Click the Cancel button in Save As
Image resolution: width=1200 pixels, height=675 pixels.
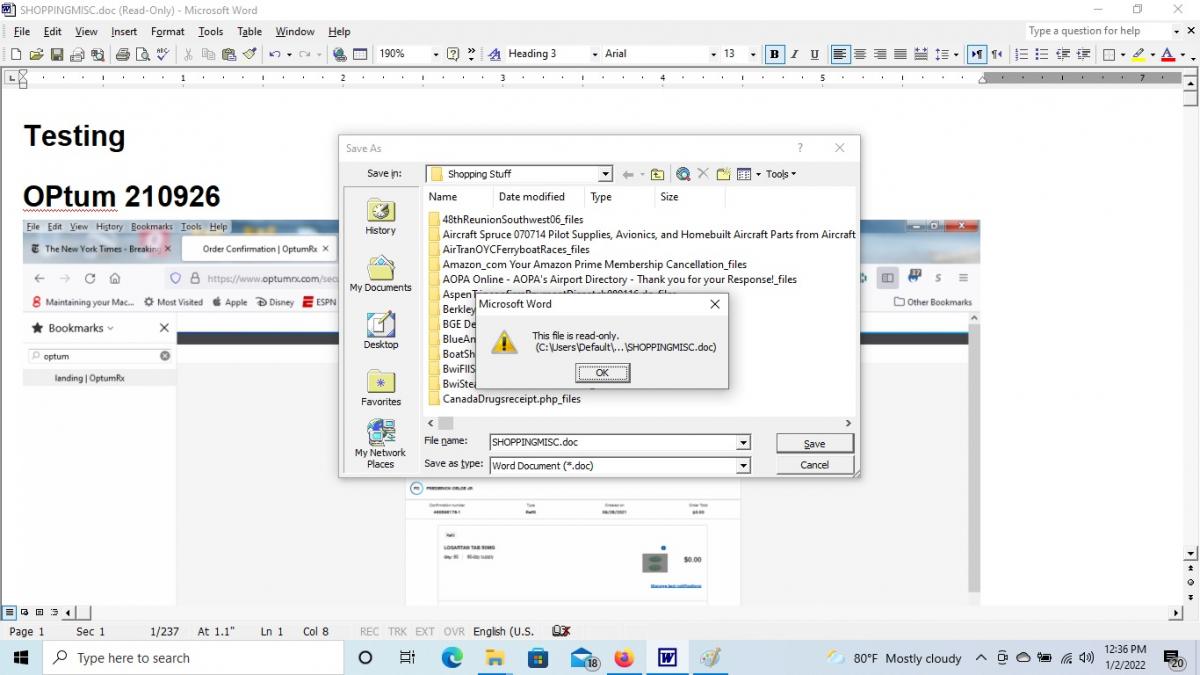pos(815,465)
